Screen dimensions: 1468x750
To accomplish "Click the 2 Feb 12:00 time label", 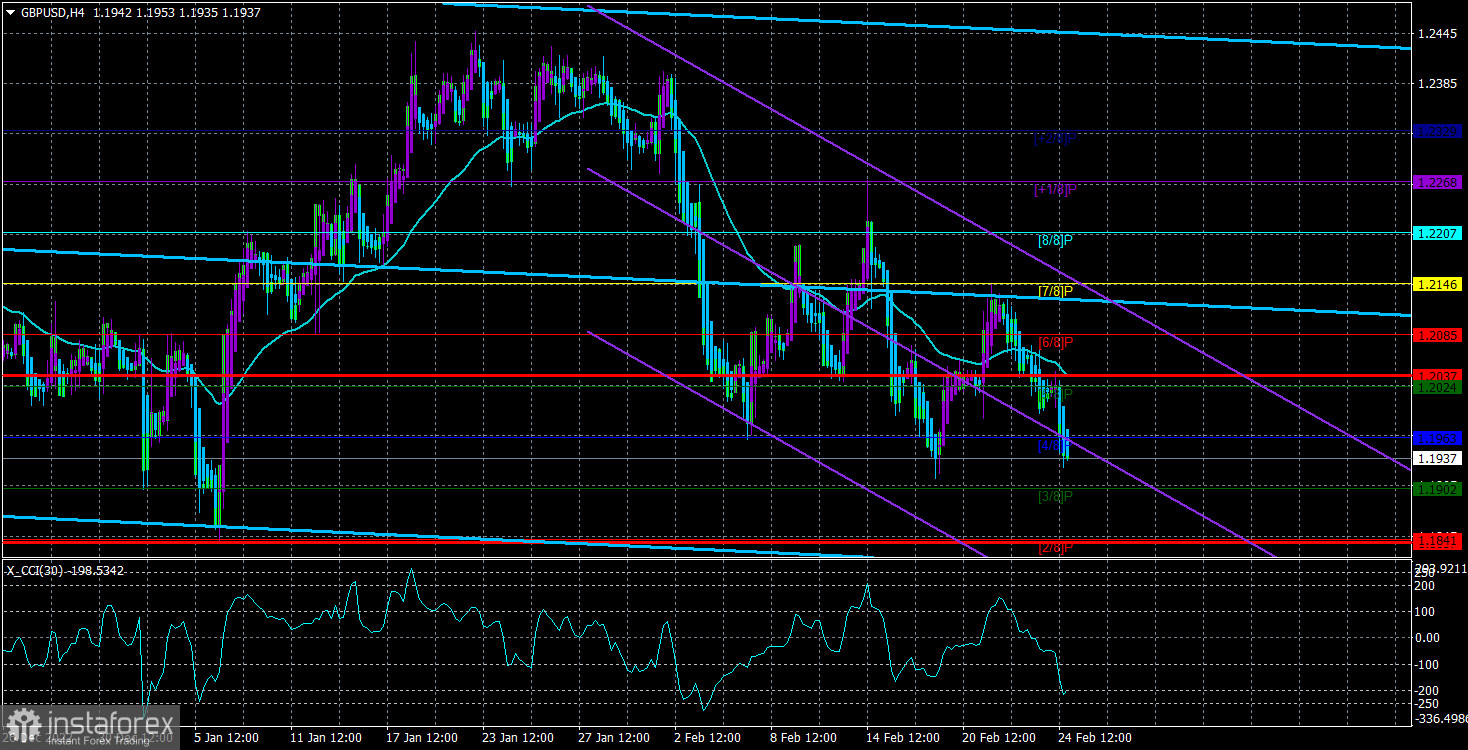I will click(x=708, y=738).
